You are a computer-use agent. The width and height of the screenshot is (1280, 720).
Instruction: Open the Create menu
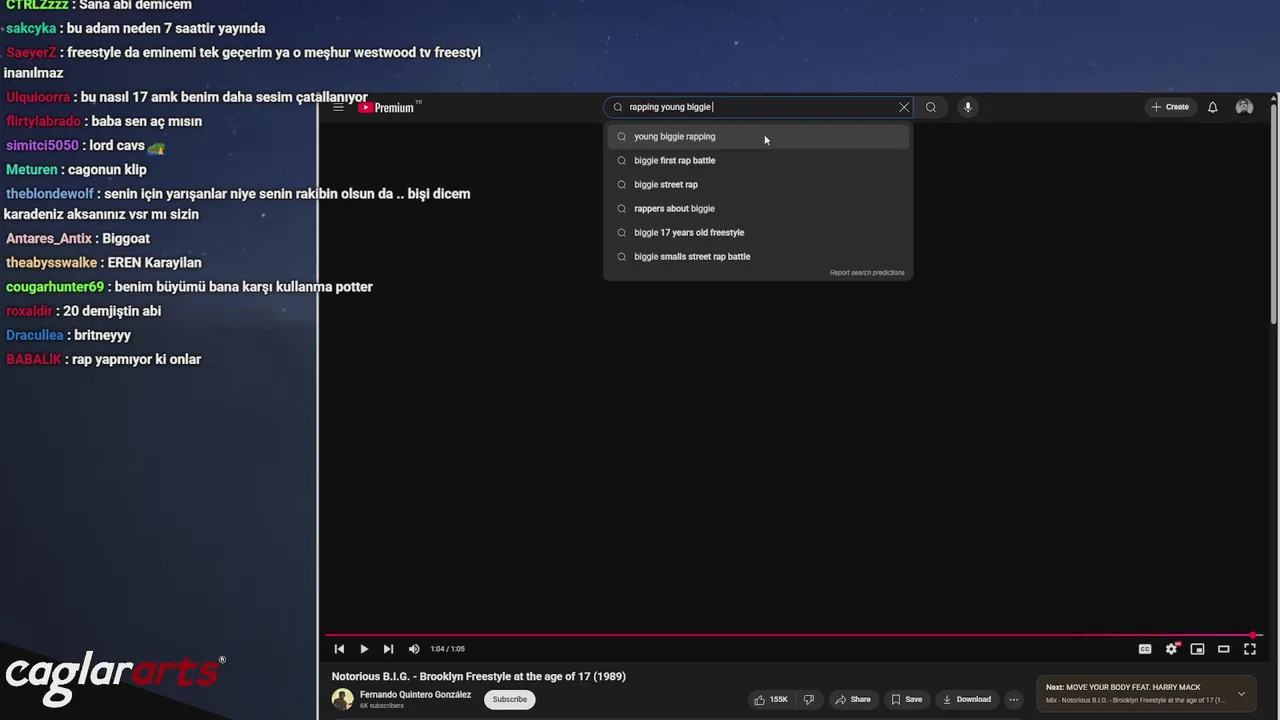pyautogui.click(x=1169, y=107)
